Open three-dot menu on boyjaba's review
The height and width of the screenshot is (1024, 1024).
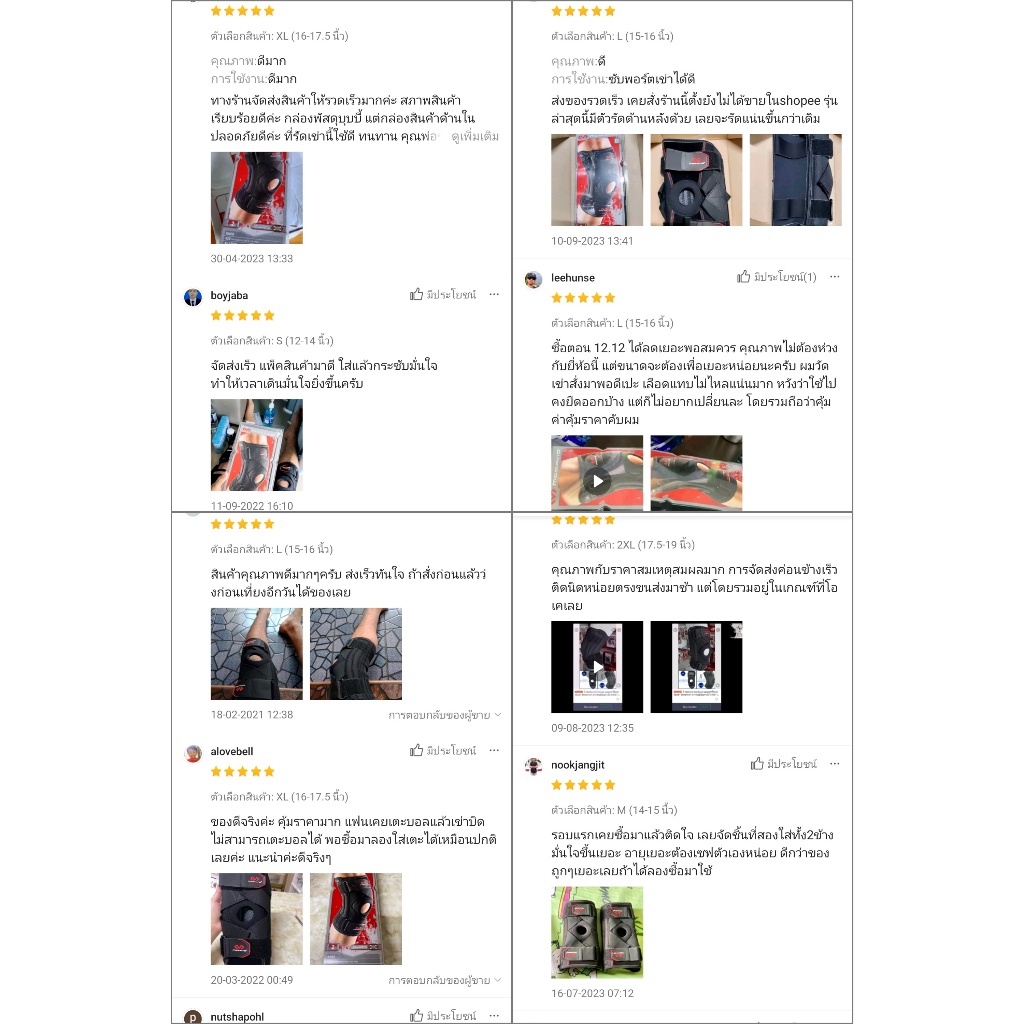494,295
